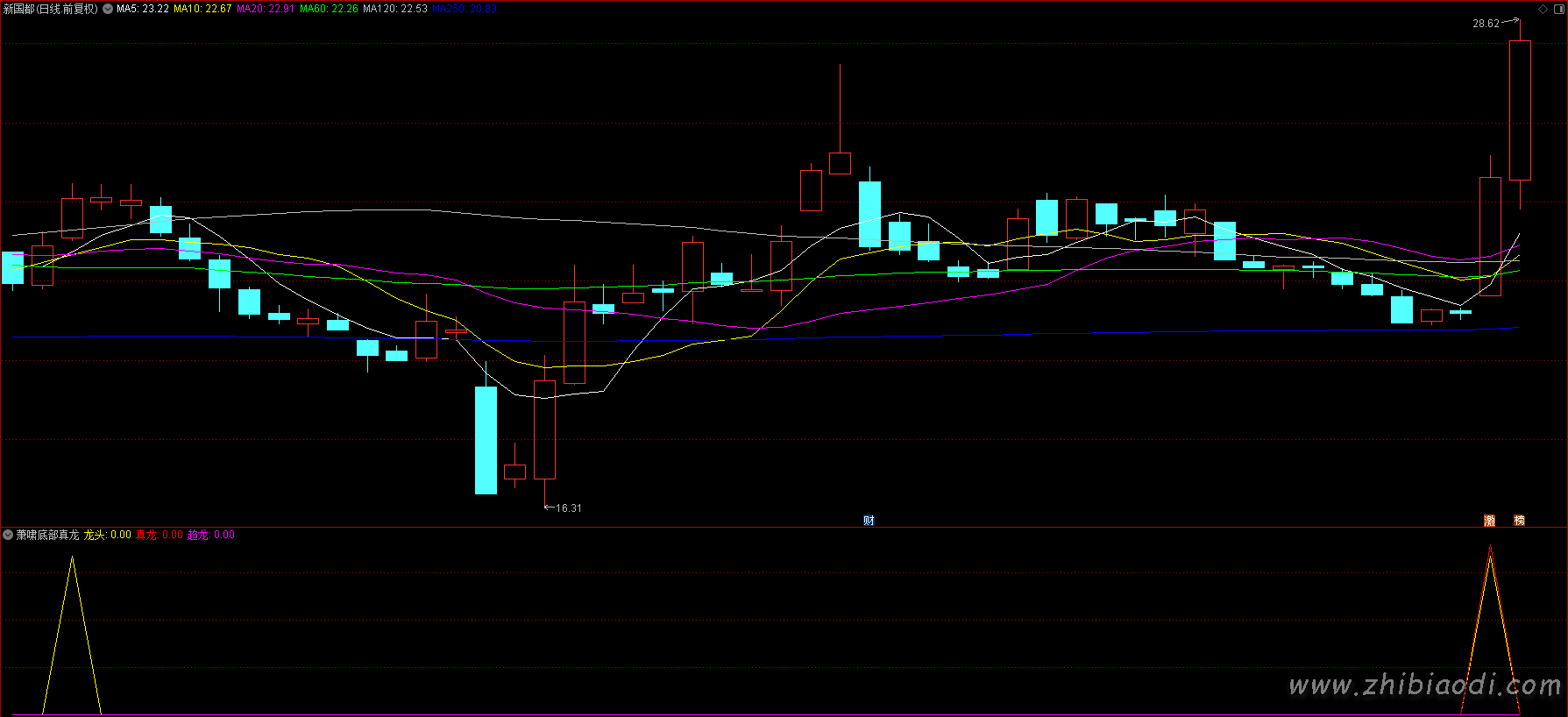Image resolution: width=1568 pixels, height=717 pixels.
Task: Expand the 萧啸底部真龙 indicator dropdown
Action: (8, 535)
